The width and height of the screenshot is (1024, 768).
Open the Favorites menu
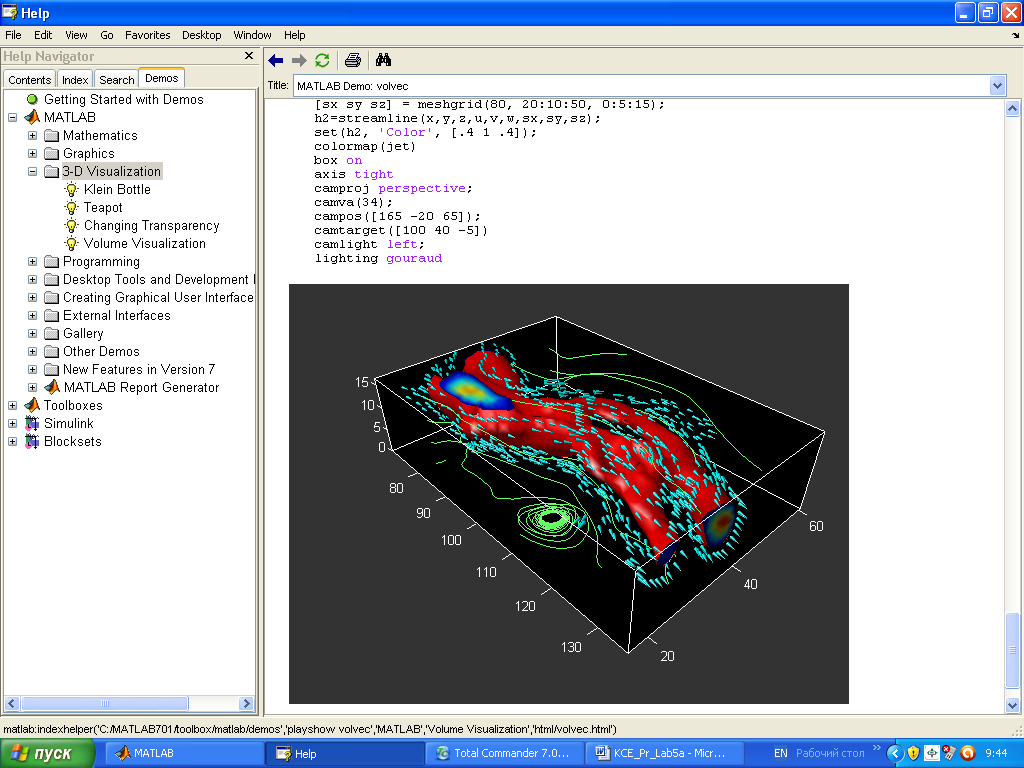tap(148, 35)
